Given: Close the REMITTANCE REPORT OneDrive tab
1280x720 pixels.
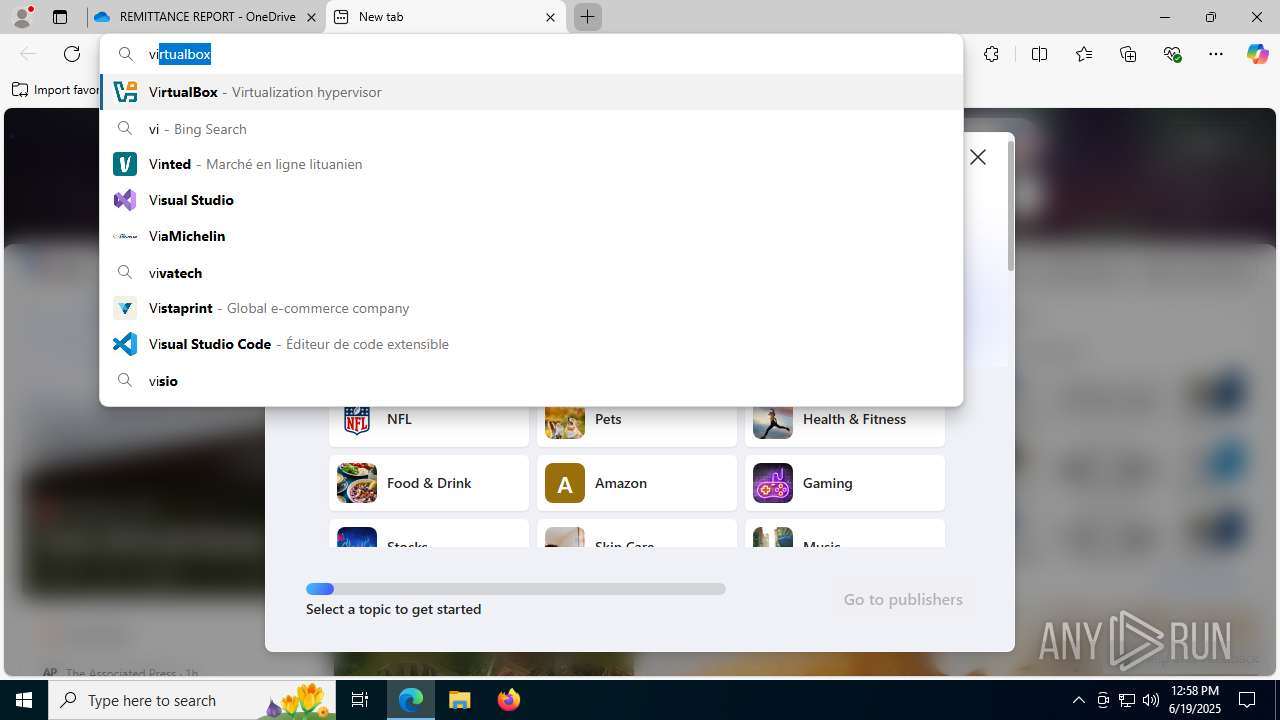Looking at the screenshot, I should [311, 17].
